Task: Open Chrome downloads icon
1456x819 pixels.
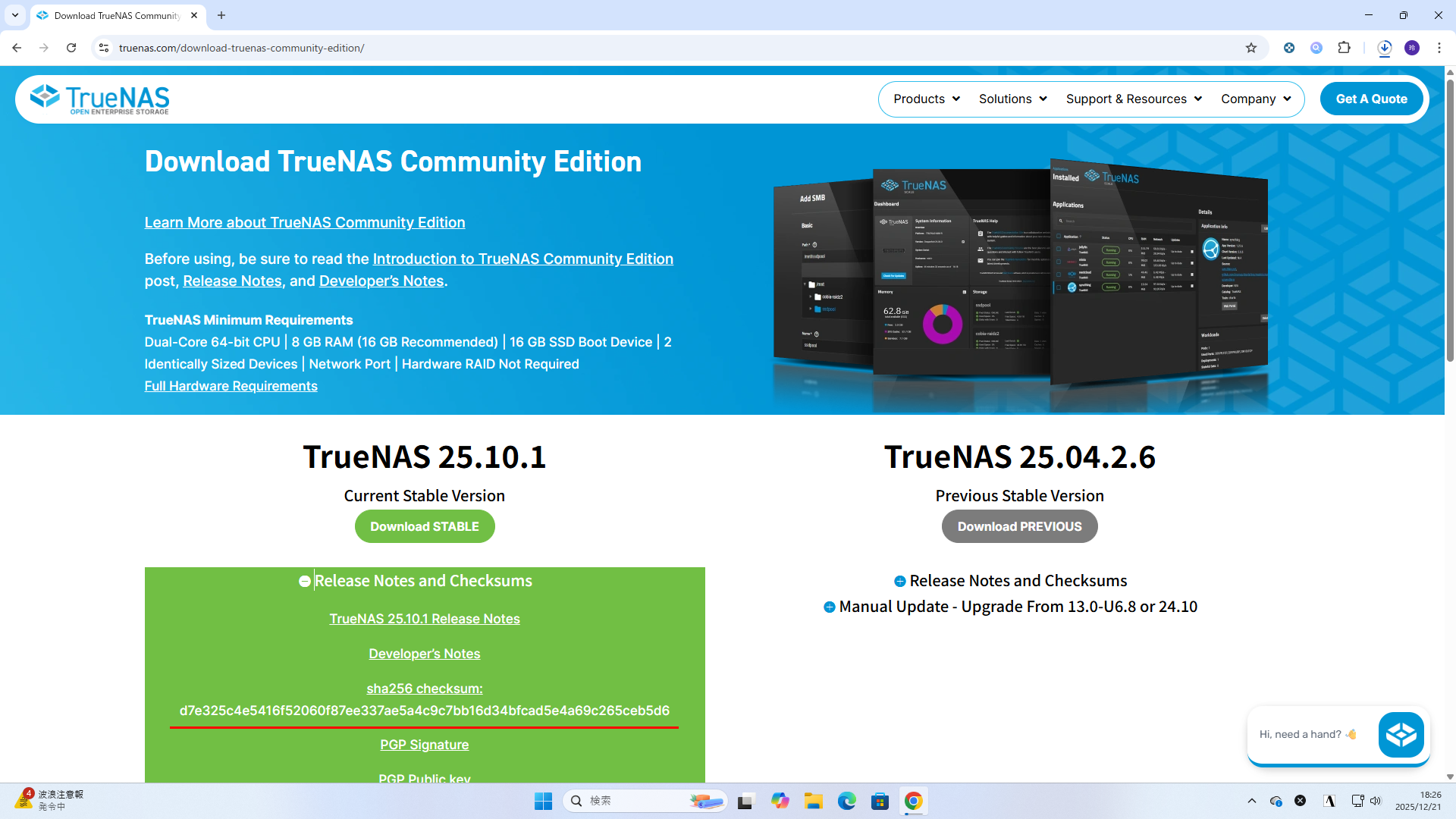Action: coord(1385,48)
